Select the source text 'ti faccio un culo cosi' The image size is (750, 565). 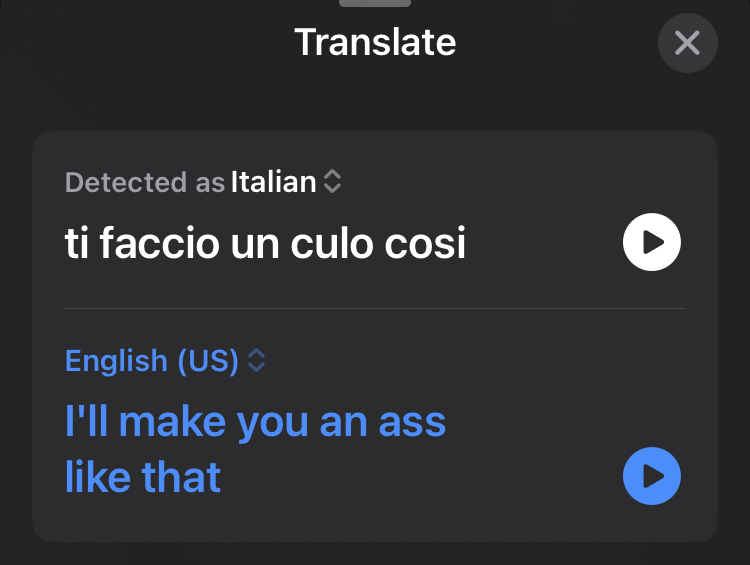[x=265, y=243]
